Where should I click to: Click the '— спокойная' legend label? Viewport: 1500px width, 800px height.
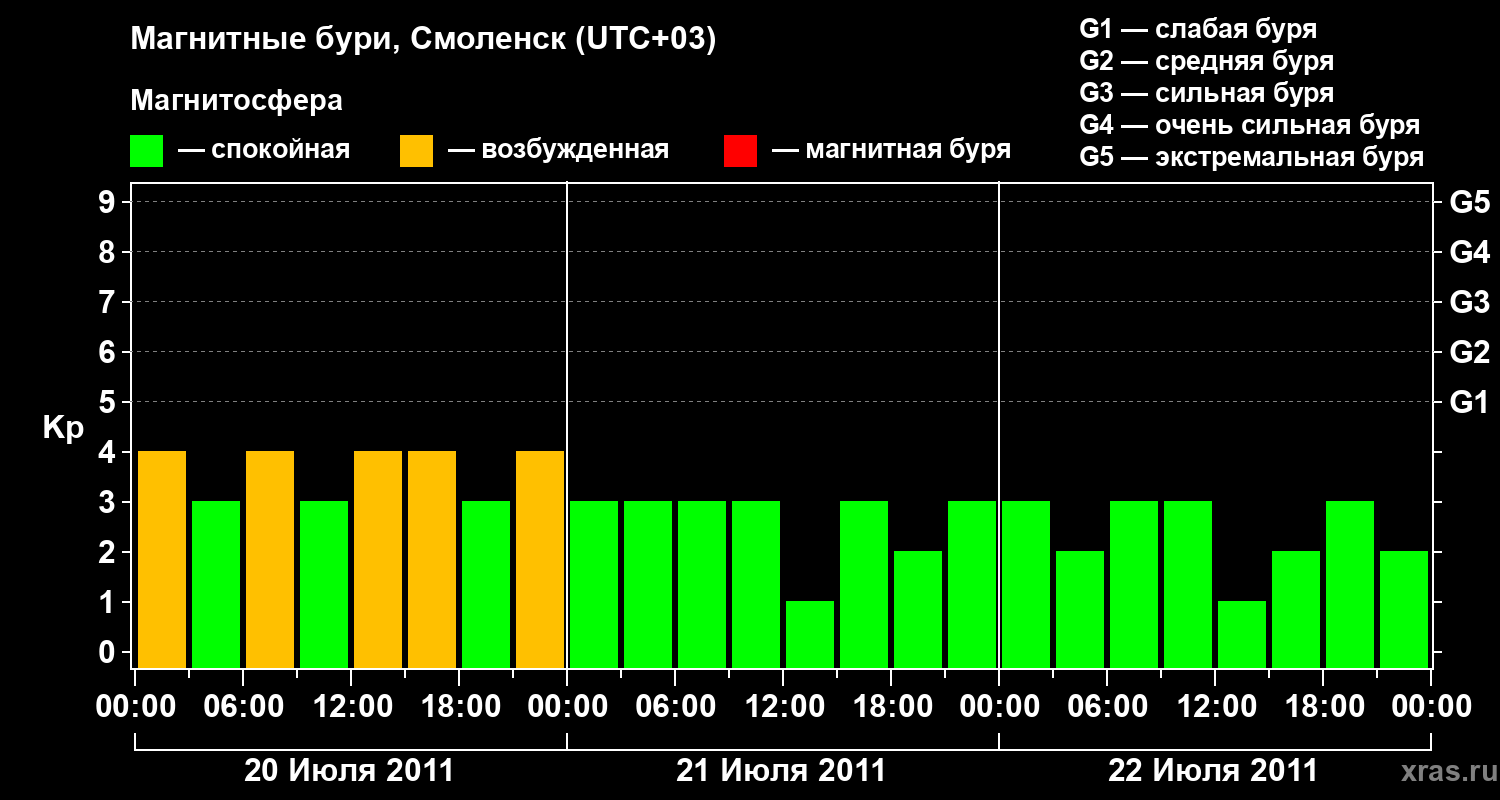(x=264, y=150)
